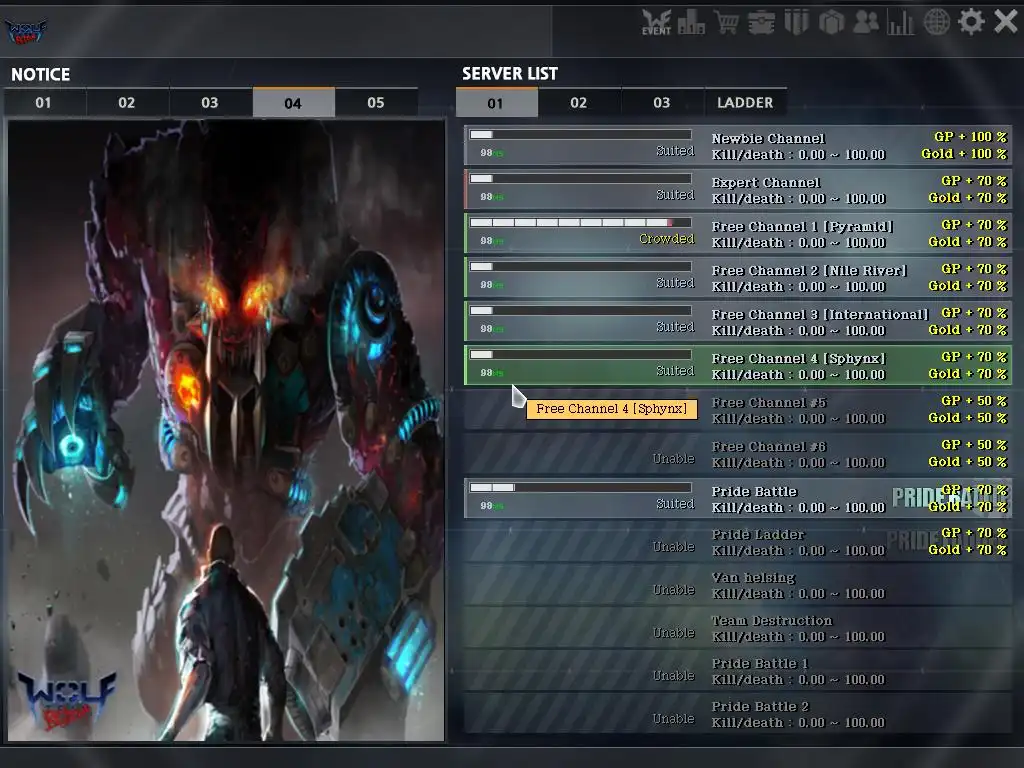Open the globe web icon
1024x768 pixels.
point(936,22)
